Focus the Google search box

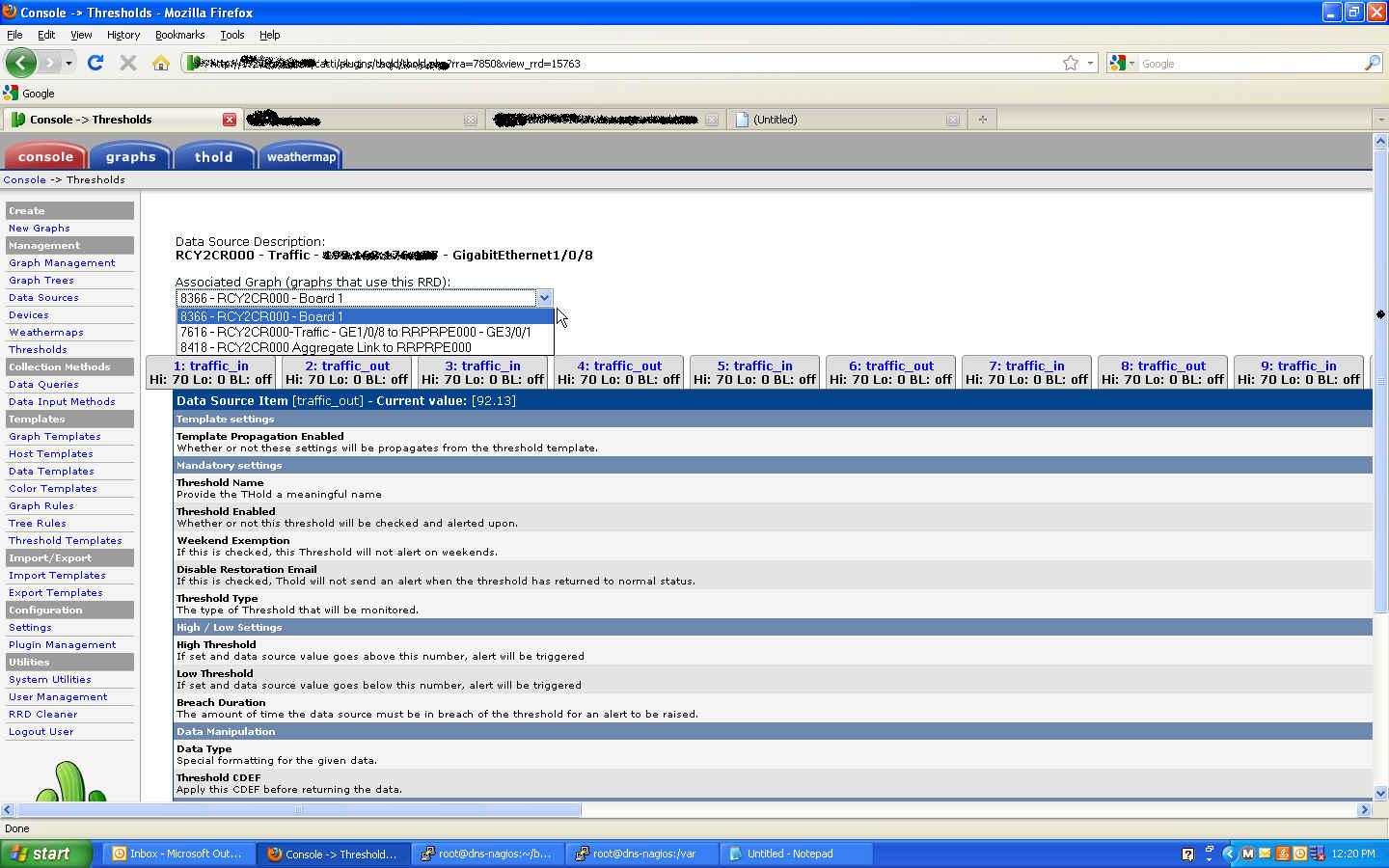click(x=1251, y=63)
